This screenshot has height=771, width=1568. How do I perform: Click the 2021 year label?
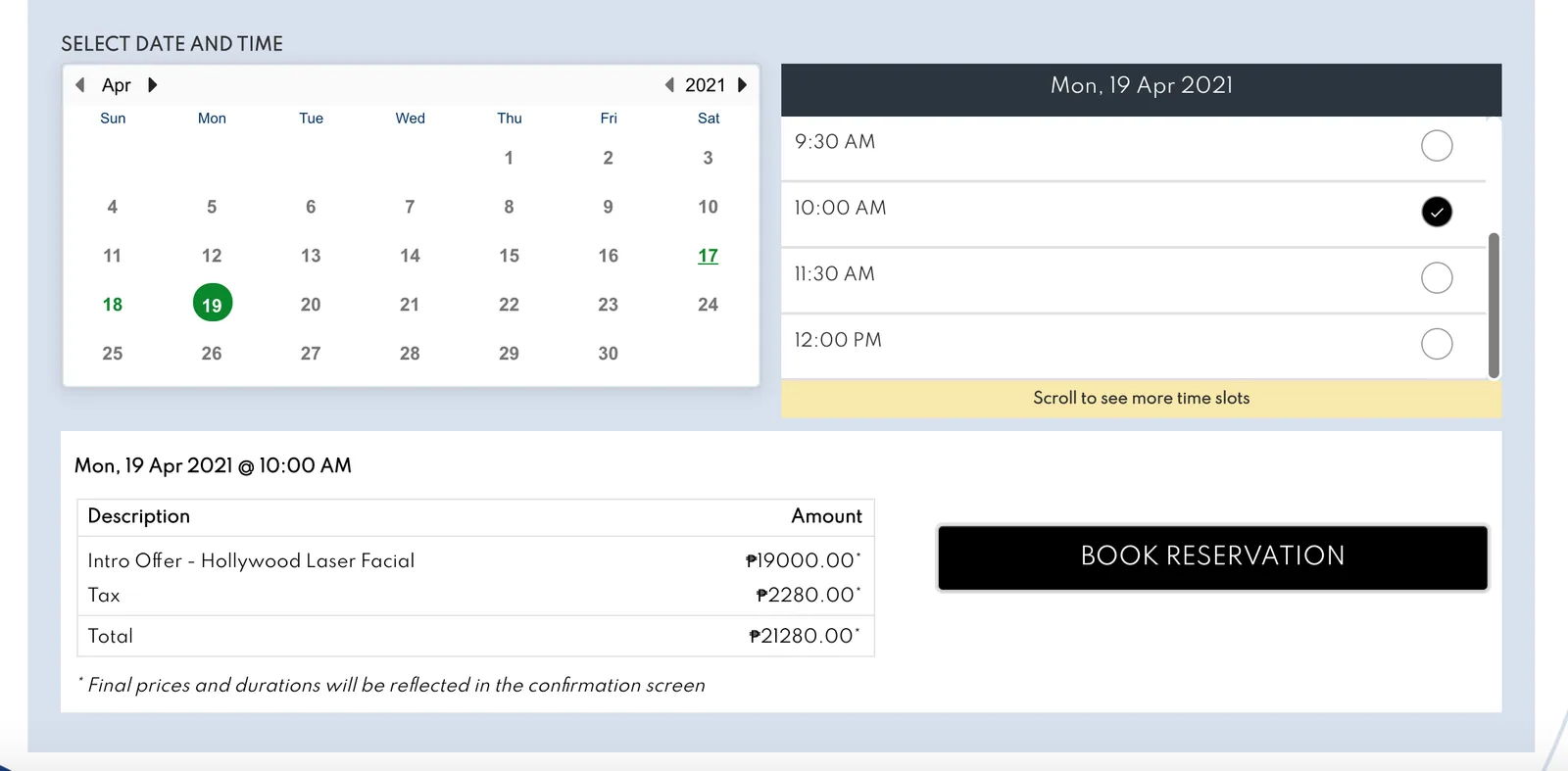coord(706,85)
